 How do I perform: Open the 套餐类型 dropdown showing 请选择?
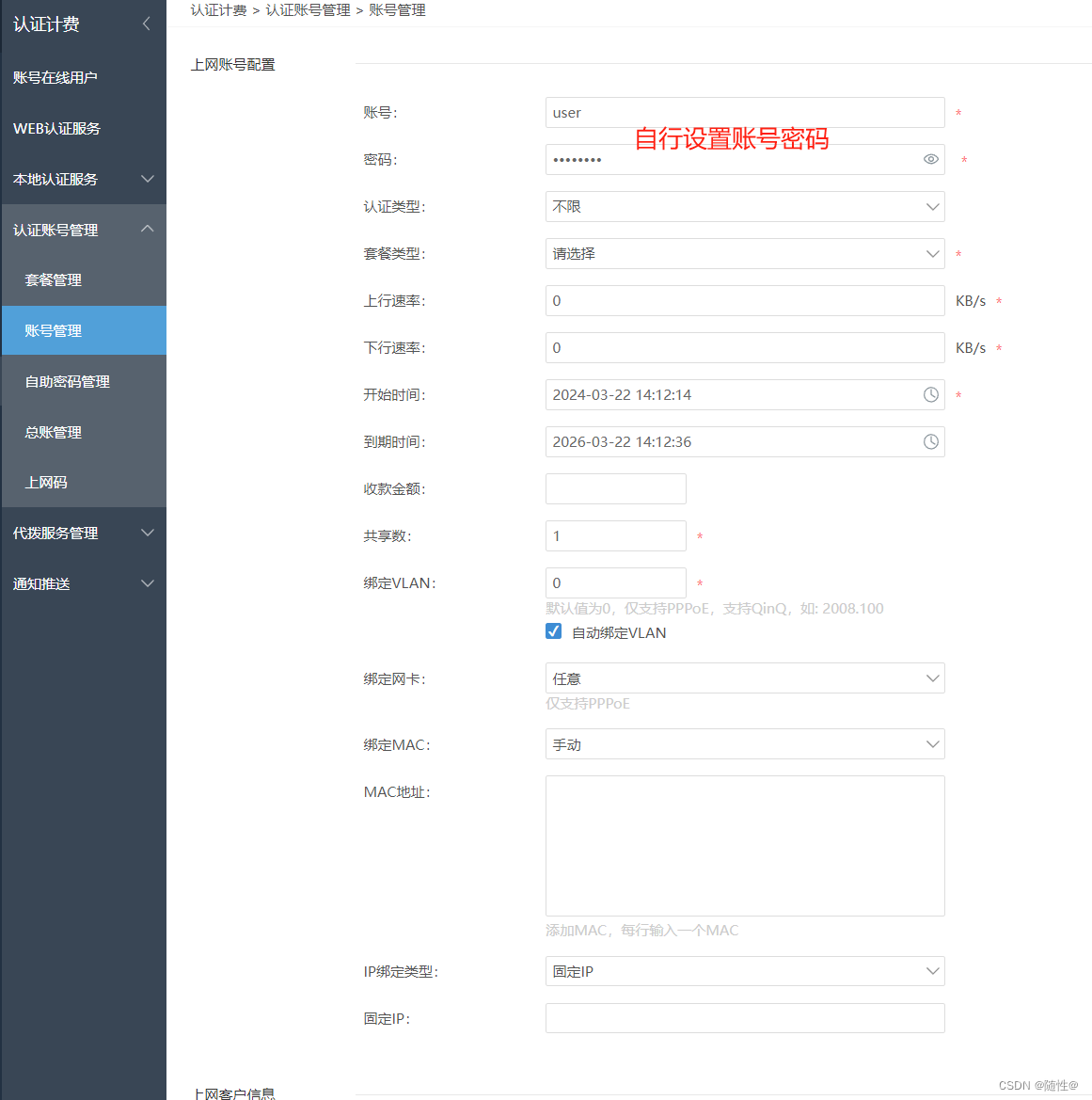pos(745,253)
